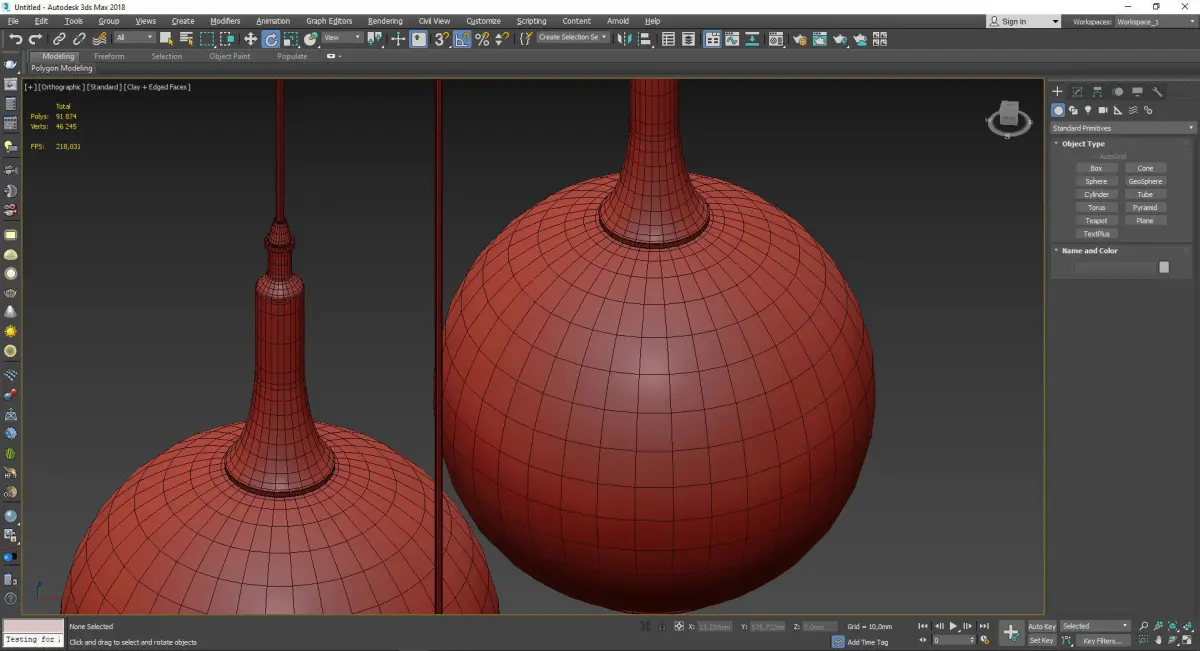This screenshot has width=1200, height=651.
Task: Collapse the Object Type rollout
Action: click(x=1083, y=144)
